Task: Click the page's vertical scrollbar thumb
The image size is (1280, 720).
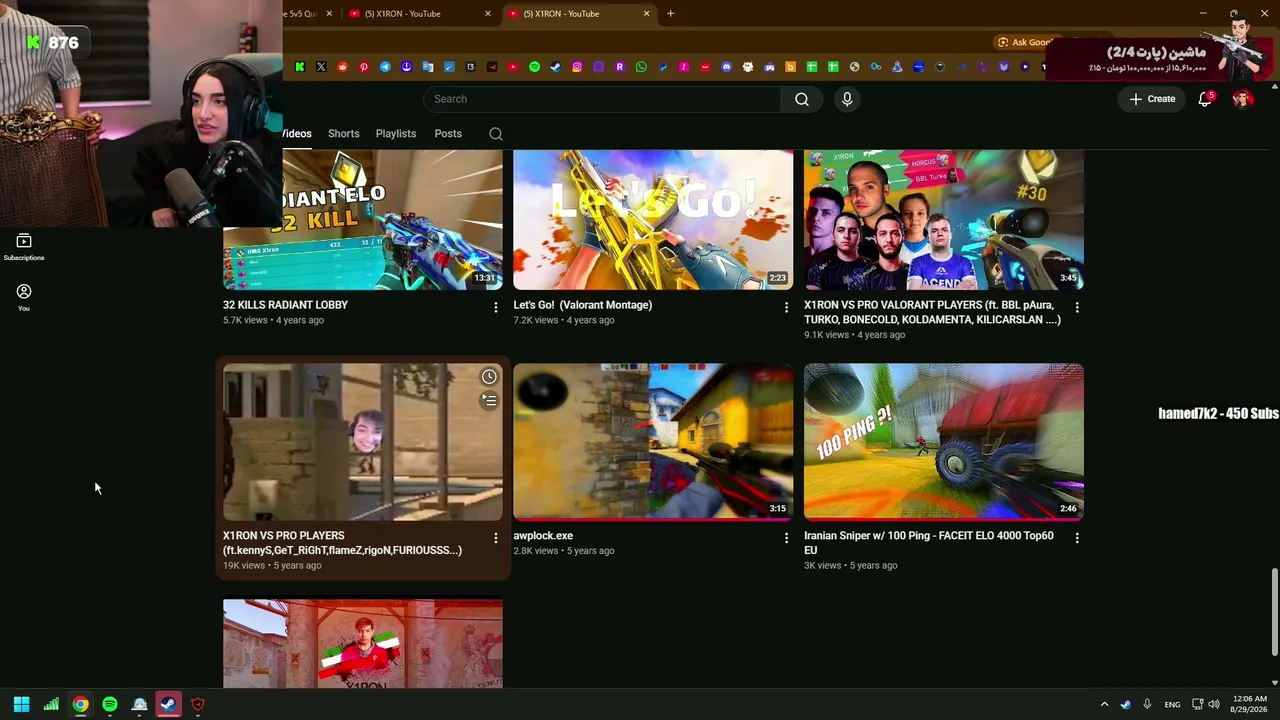Action: tap(1274, 612)
